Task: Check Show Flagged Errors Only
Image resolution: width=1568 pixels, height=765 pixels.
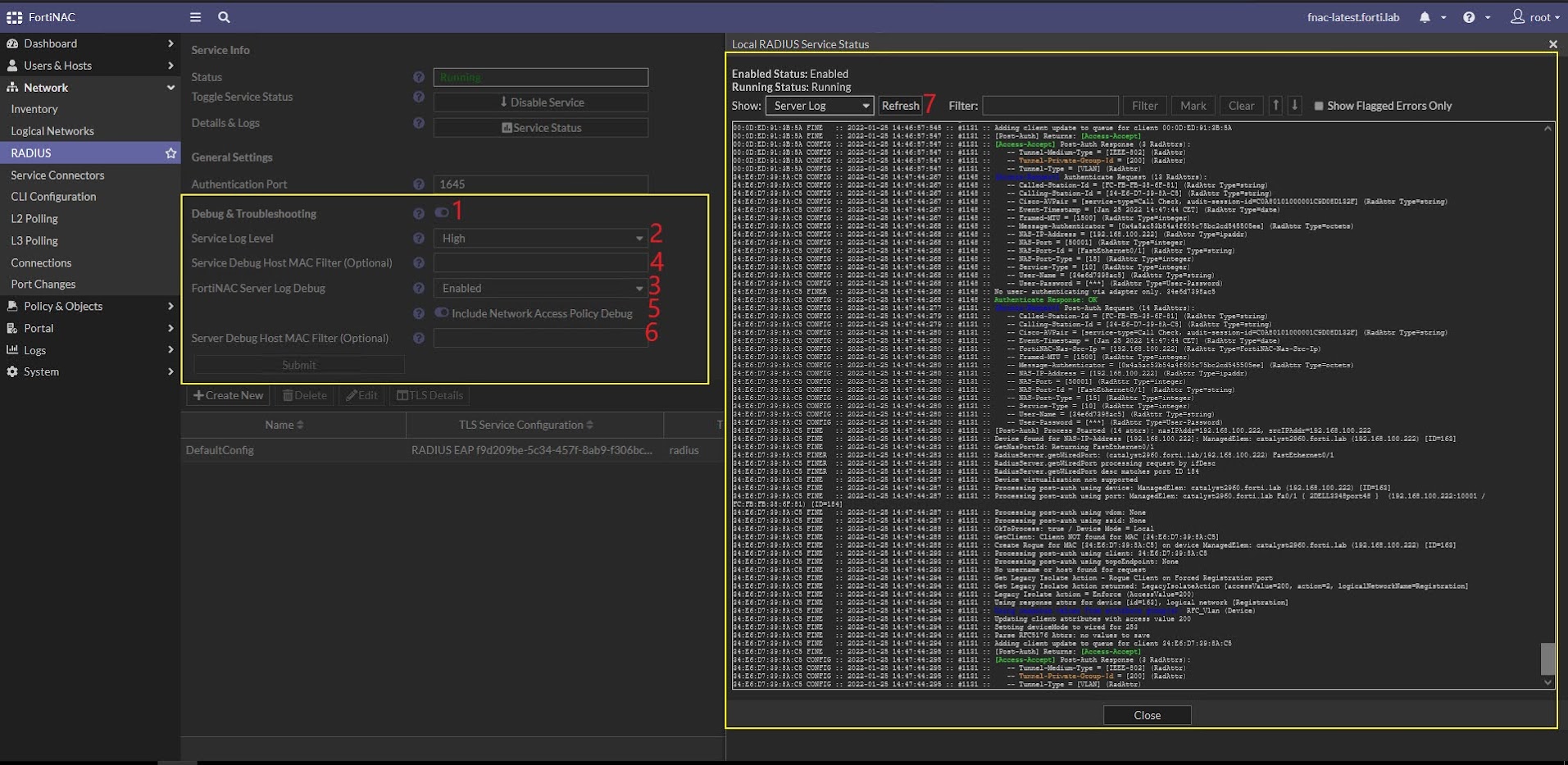Action: [x=1319, y=106]
